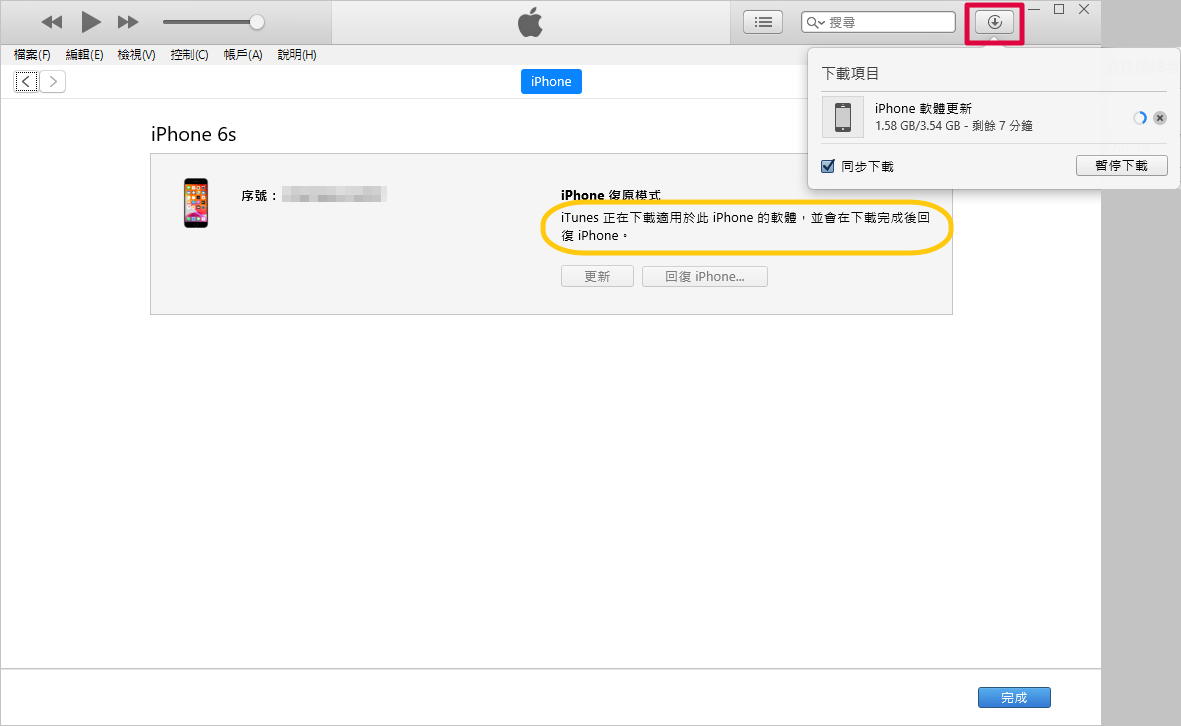Click the fast-forward playback button
Image resolution: width=1181 pixels, height=726 pixels.
(128, 23)
